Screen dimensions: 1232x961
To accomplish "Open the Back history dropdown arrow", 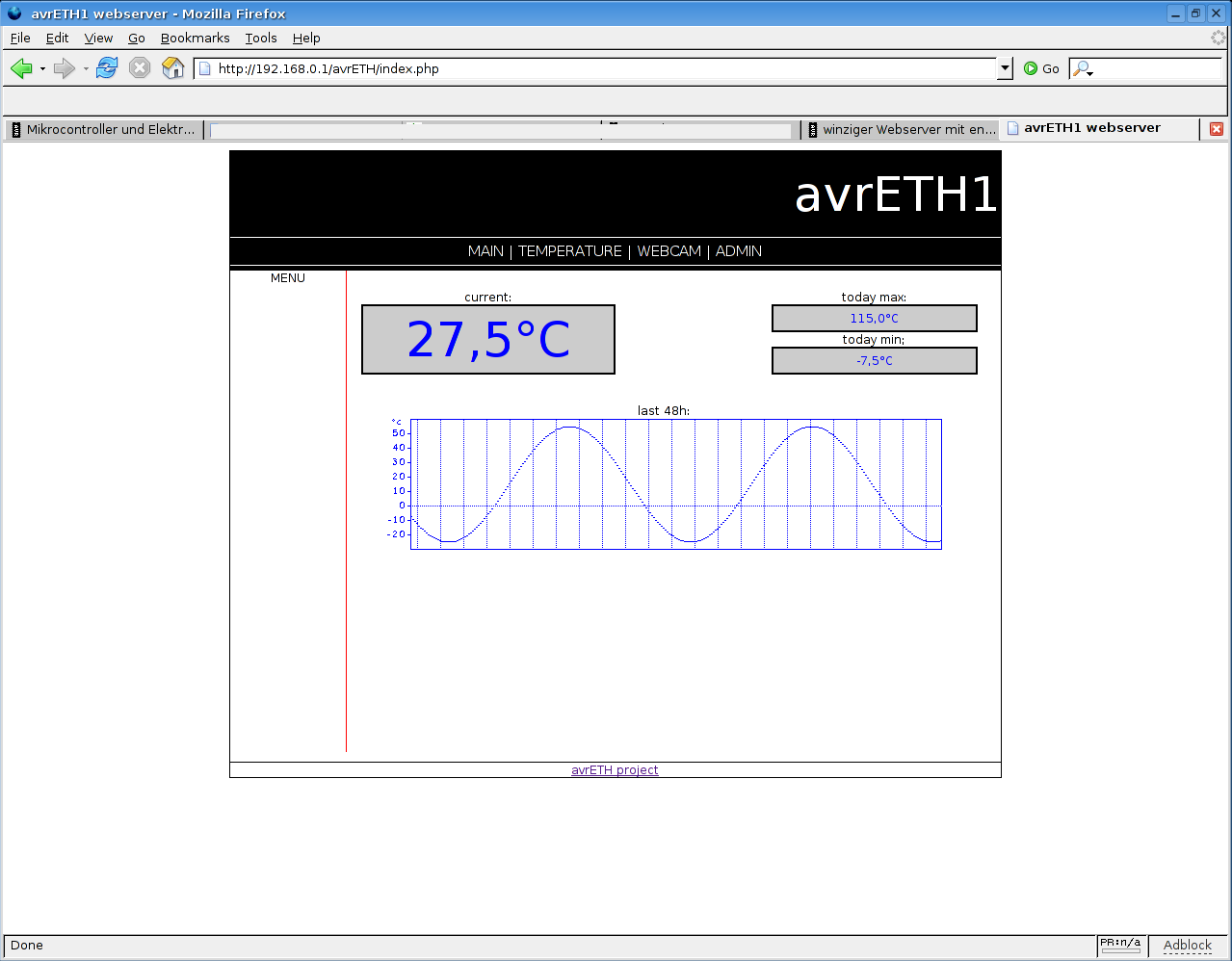I will (x=42, y=69).
